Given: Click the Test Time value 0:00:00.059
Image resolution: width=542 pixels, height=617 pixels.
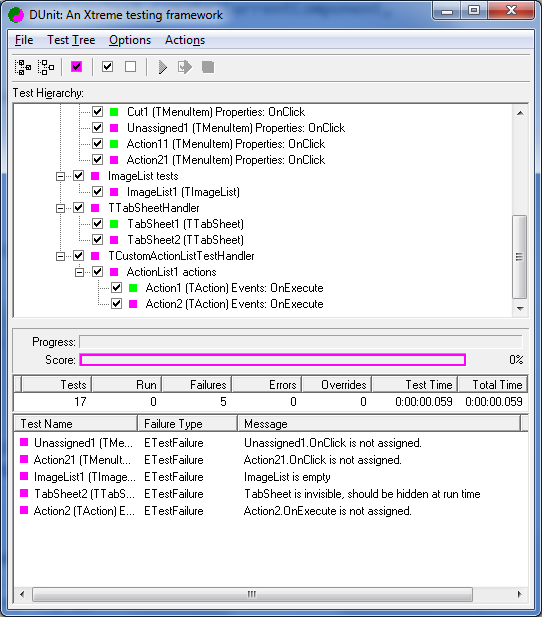Looking at the screenshot, I should [424, 402].
